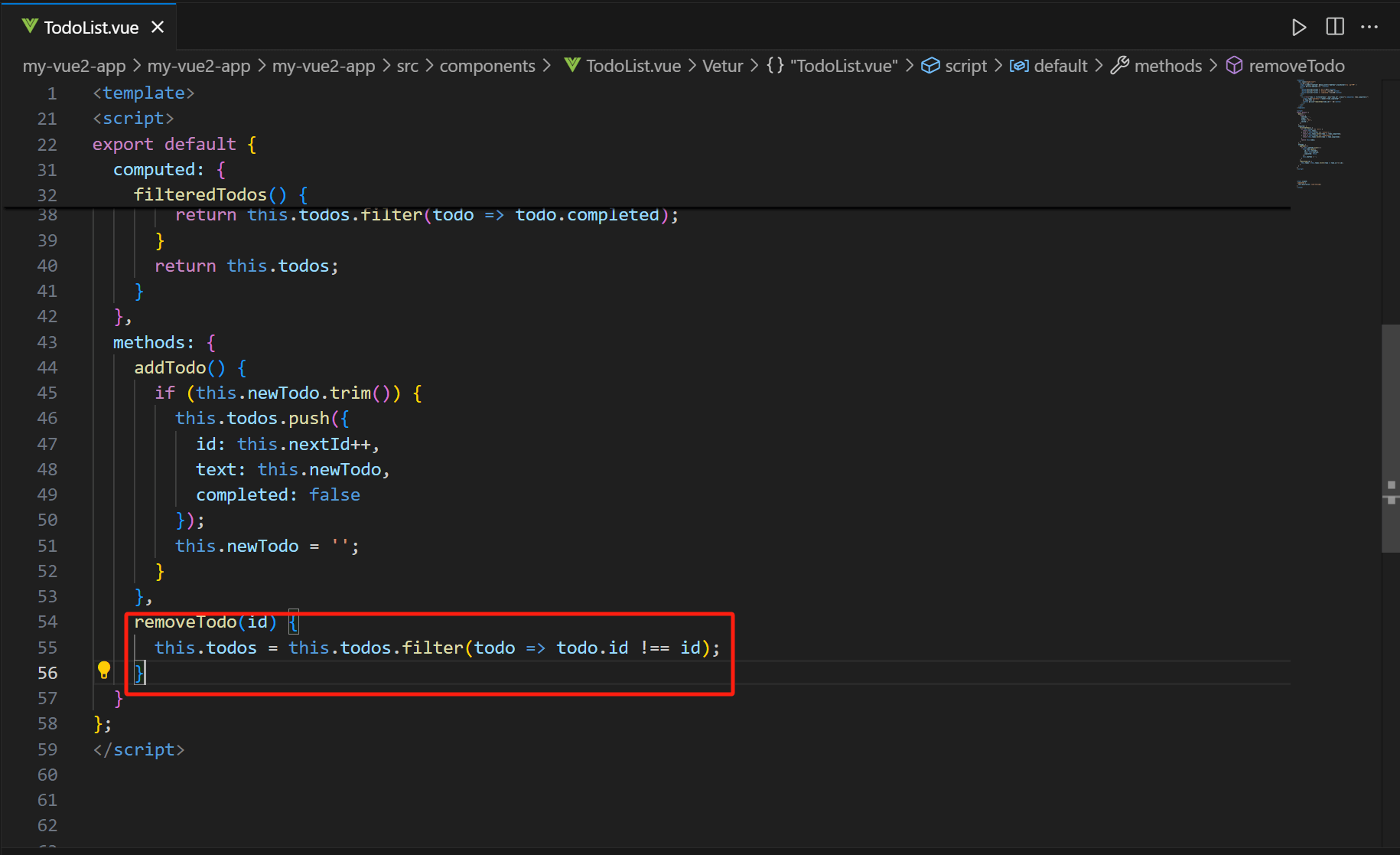1400x855 pixels.
Task: Click the Run code play icon
Action: [1298, 28]
